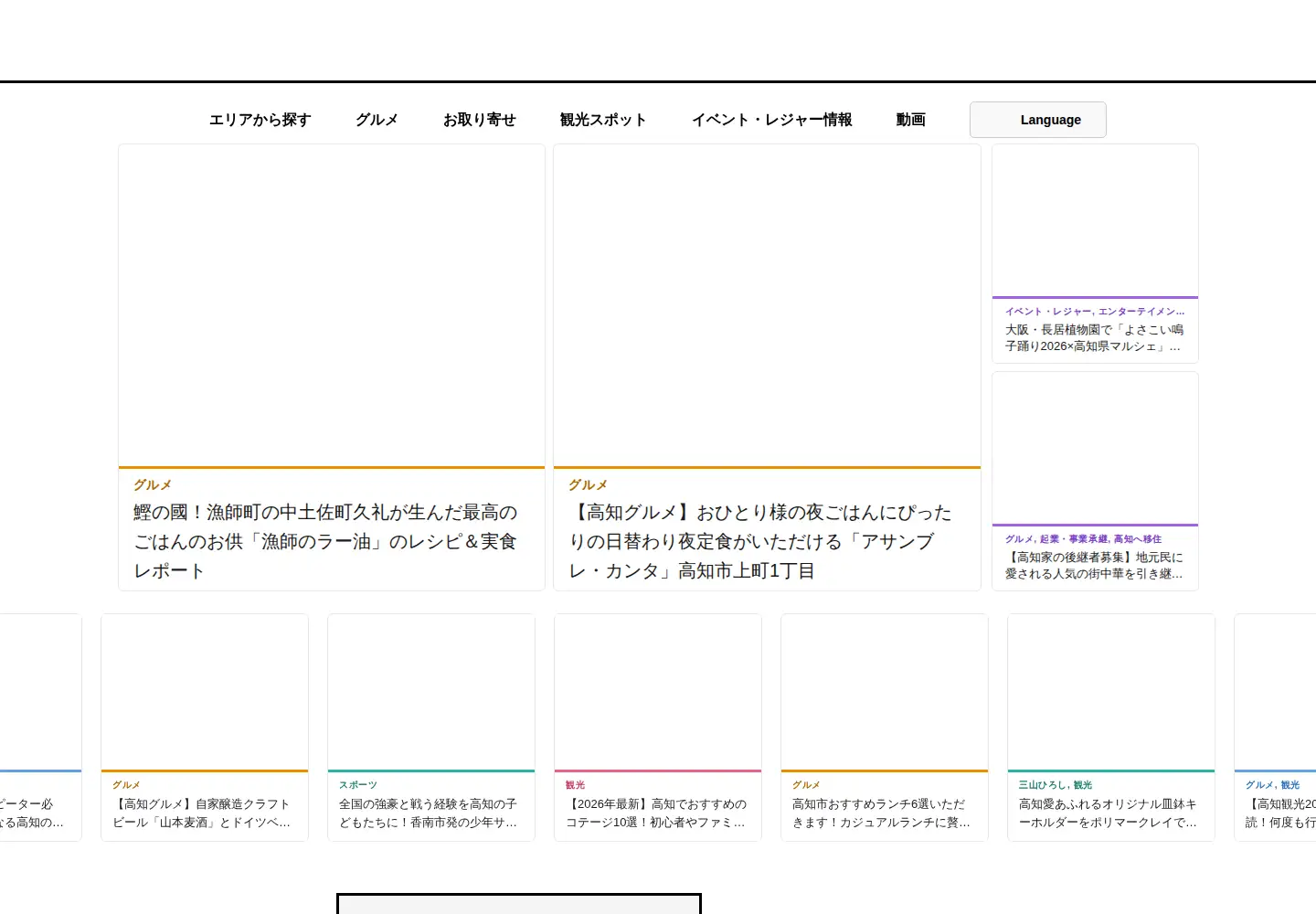Screen dimensions: 1316x914
Task: Click the イベント・レジャー情報 menu item
Action: coord(772,120)
